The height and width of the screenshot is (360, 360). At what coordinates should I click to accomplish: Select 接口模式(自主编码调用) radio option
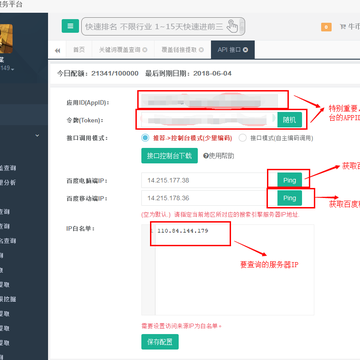click(x=243, y=138)
